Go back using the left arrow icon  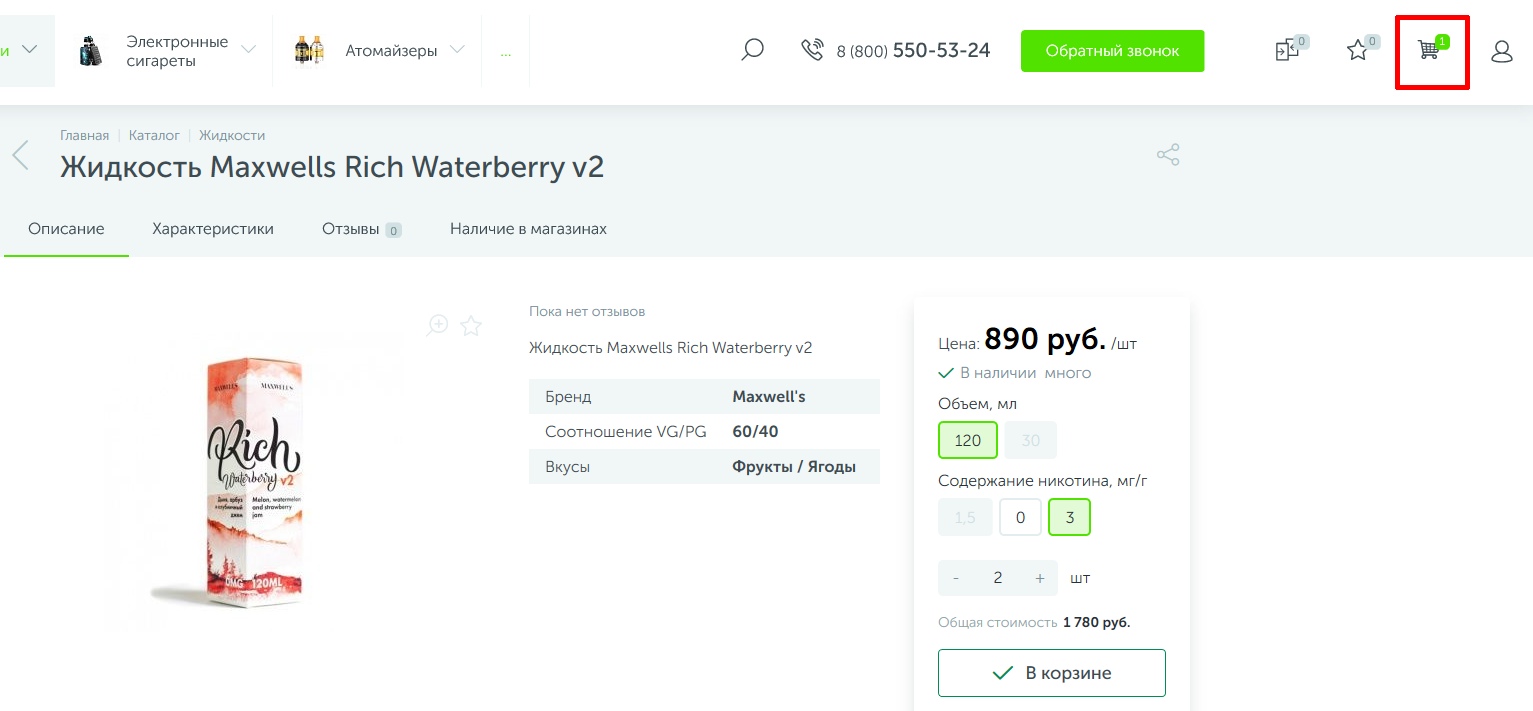pyautogui.click(x=20, y=156)
